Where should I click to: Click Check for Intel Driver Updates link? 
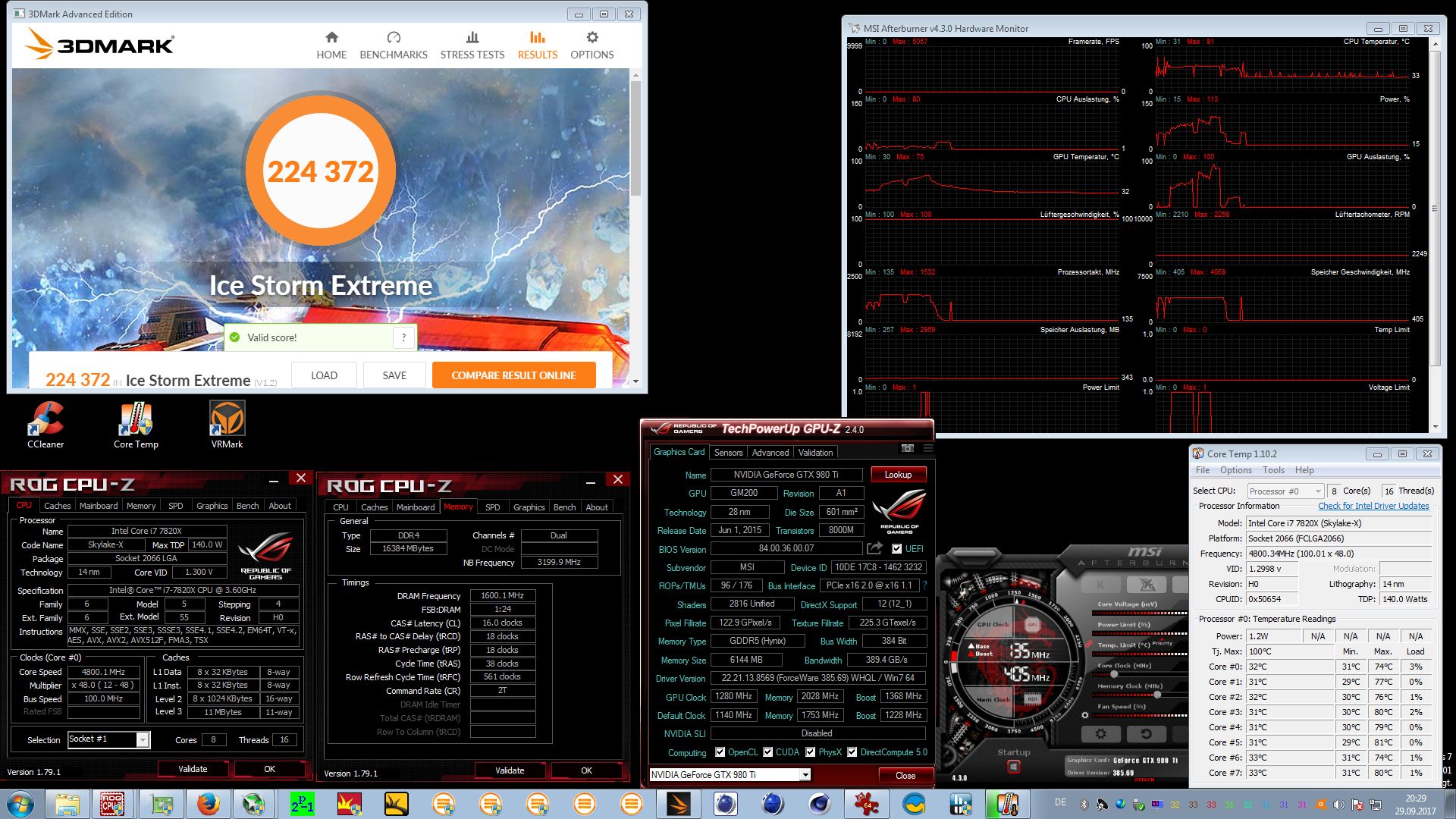click(1373, 506)
